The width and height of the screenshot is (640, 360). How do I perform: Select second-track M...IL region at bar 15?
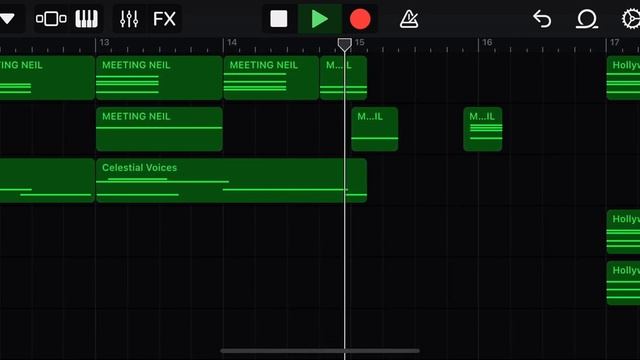click(375, 129)
